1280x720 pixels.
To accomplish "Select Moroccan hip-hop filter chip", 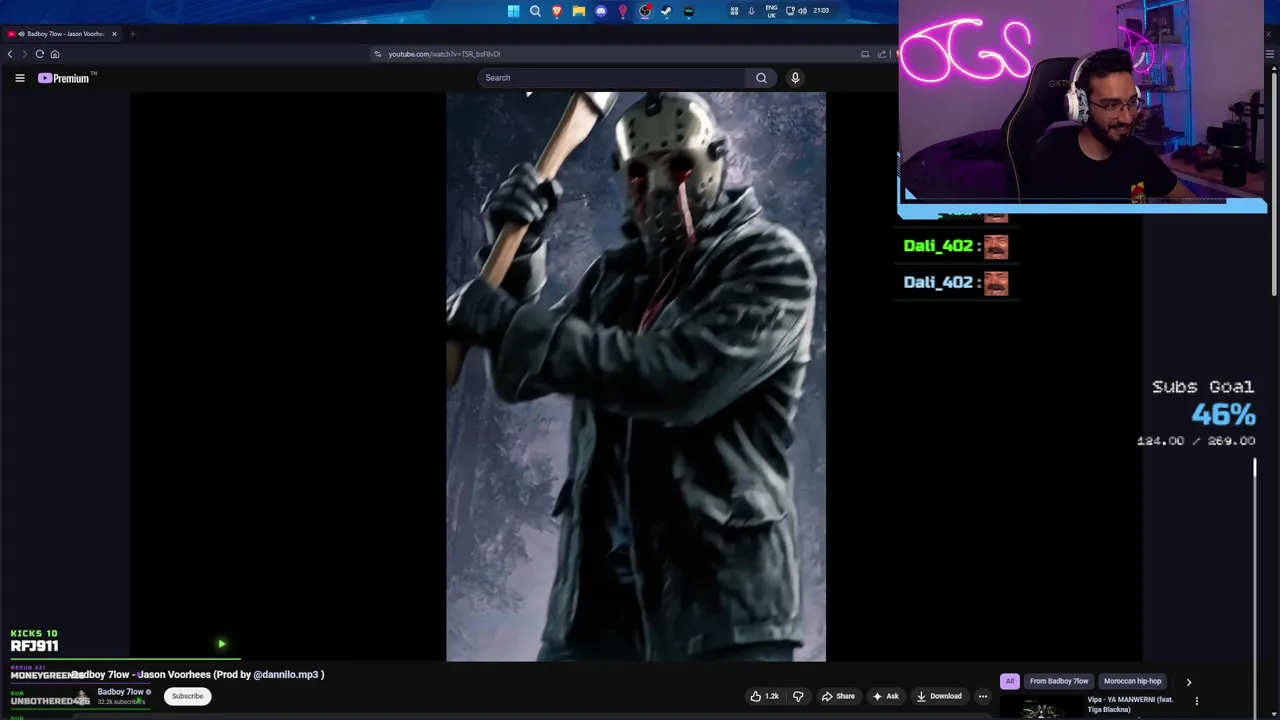I will click(1132, 681).
